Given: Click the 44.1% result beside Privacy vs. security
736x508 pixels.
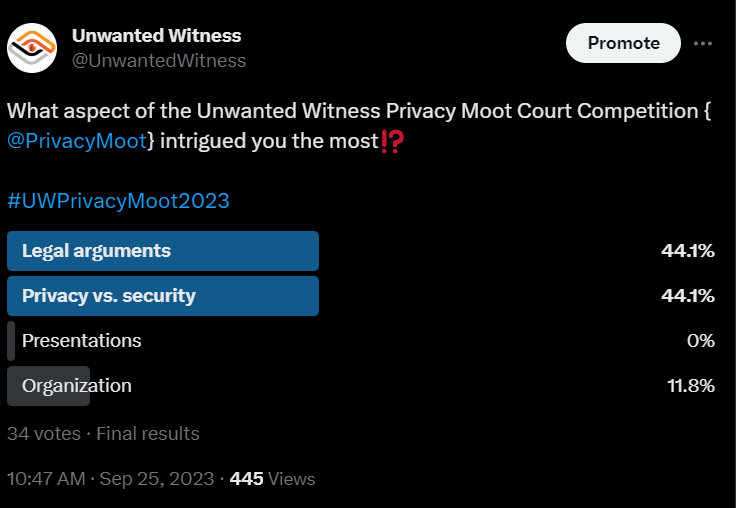Looking at the screenshot, I should [x=687, y=296].
